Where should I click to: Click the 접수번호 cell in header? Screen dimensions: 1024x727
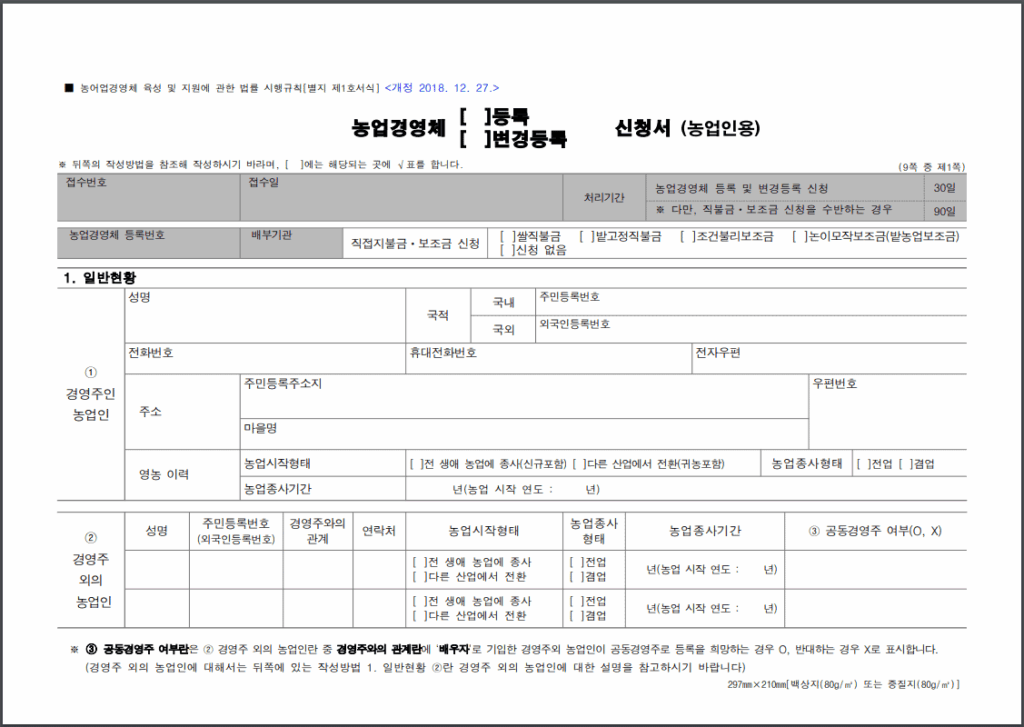pyautogui.click(x=148, y=197)
